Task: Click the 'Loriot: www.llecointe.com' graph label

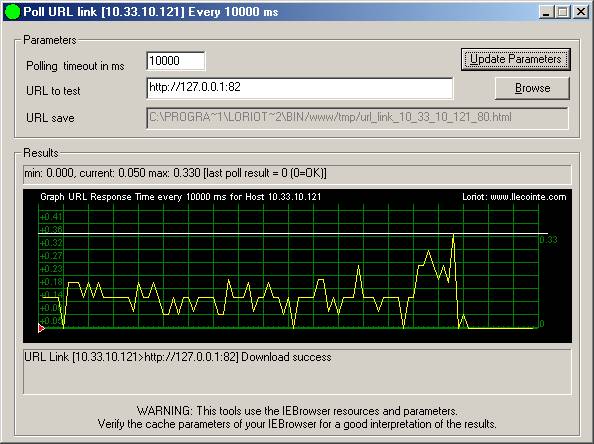Action: pyautogui.click(x=514, y=197)
